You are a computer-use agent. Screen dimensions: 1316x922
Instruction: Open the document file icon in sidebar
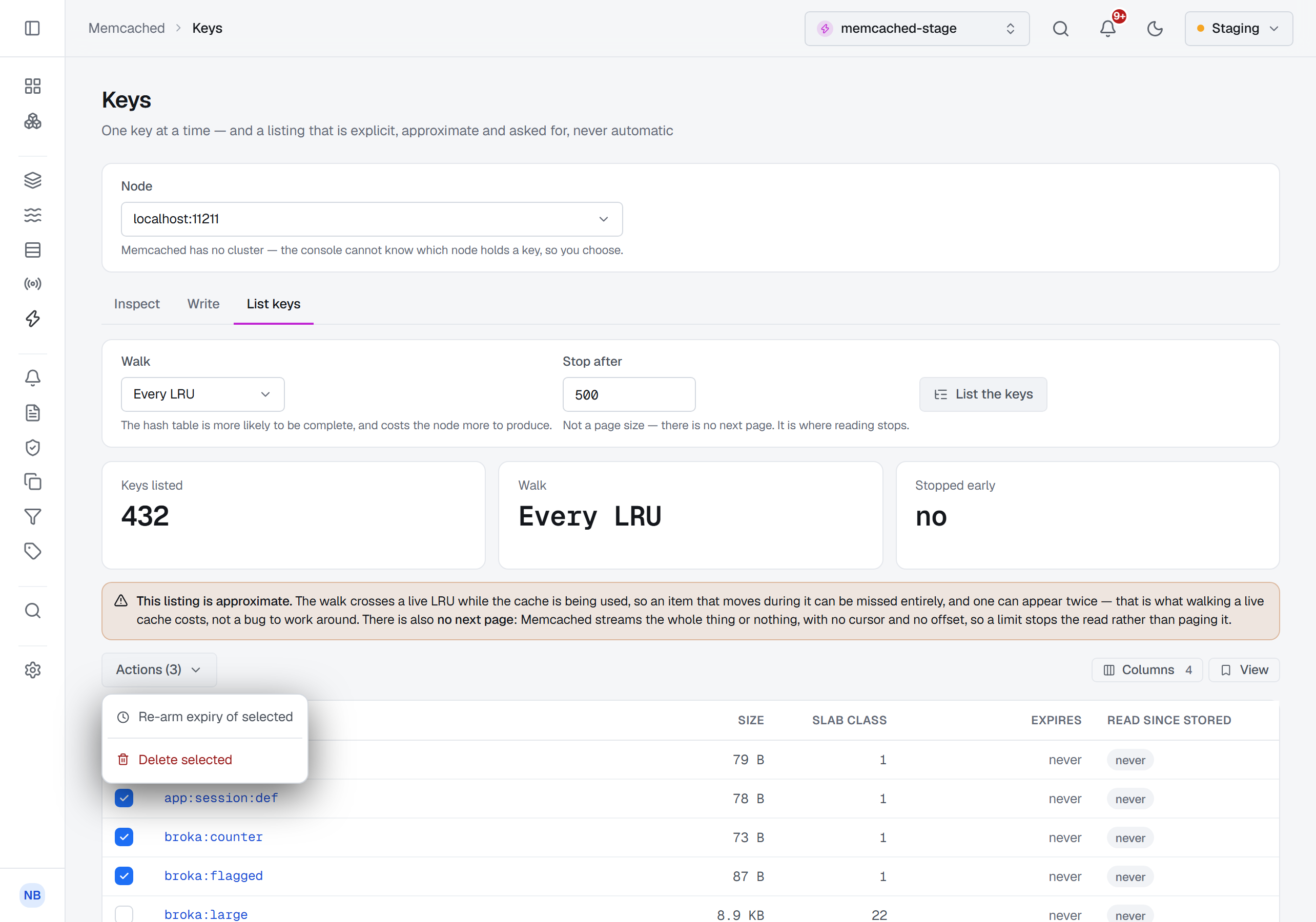click(x=33, y=412)
